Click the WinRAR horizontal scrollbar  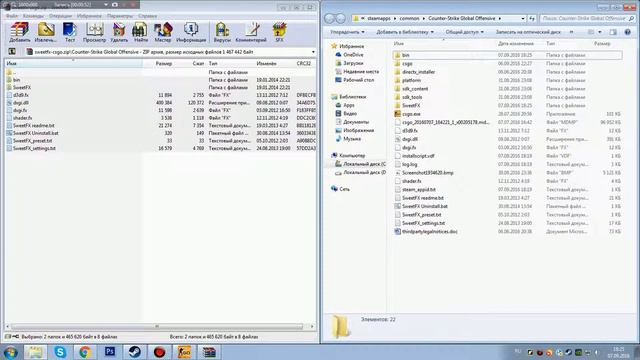click(157, 327)
